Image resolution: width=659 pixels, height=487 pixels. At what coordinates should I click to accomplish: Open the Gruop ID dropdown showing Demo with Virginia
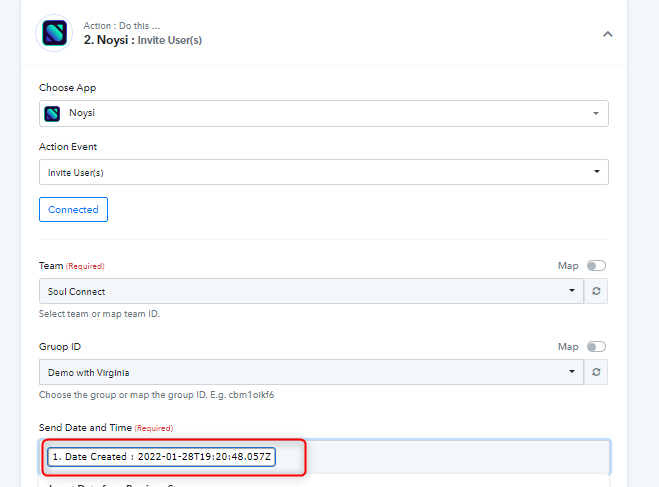311,372
